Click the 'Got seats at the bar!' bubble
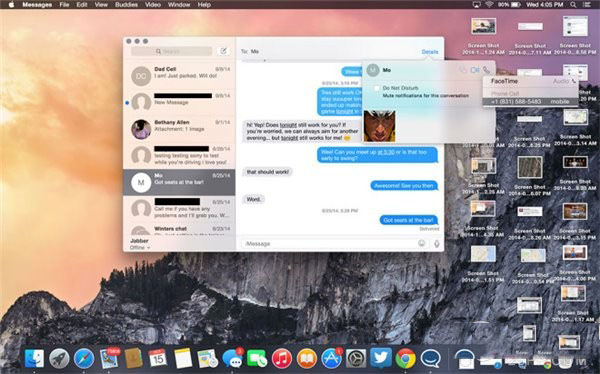Image resolution: width=600 pixels, height=374 pixels. [x=408, y=220]
